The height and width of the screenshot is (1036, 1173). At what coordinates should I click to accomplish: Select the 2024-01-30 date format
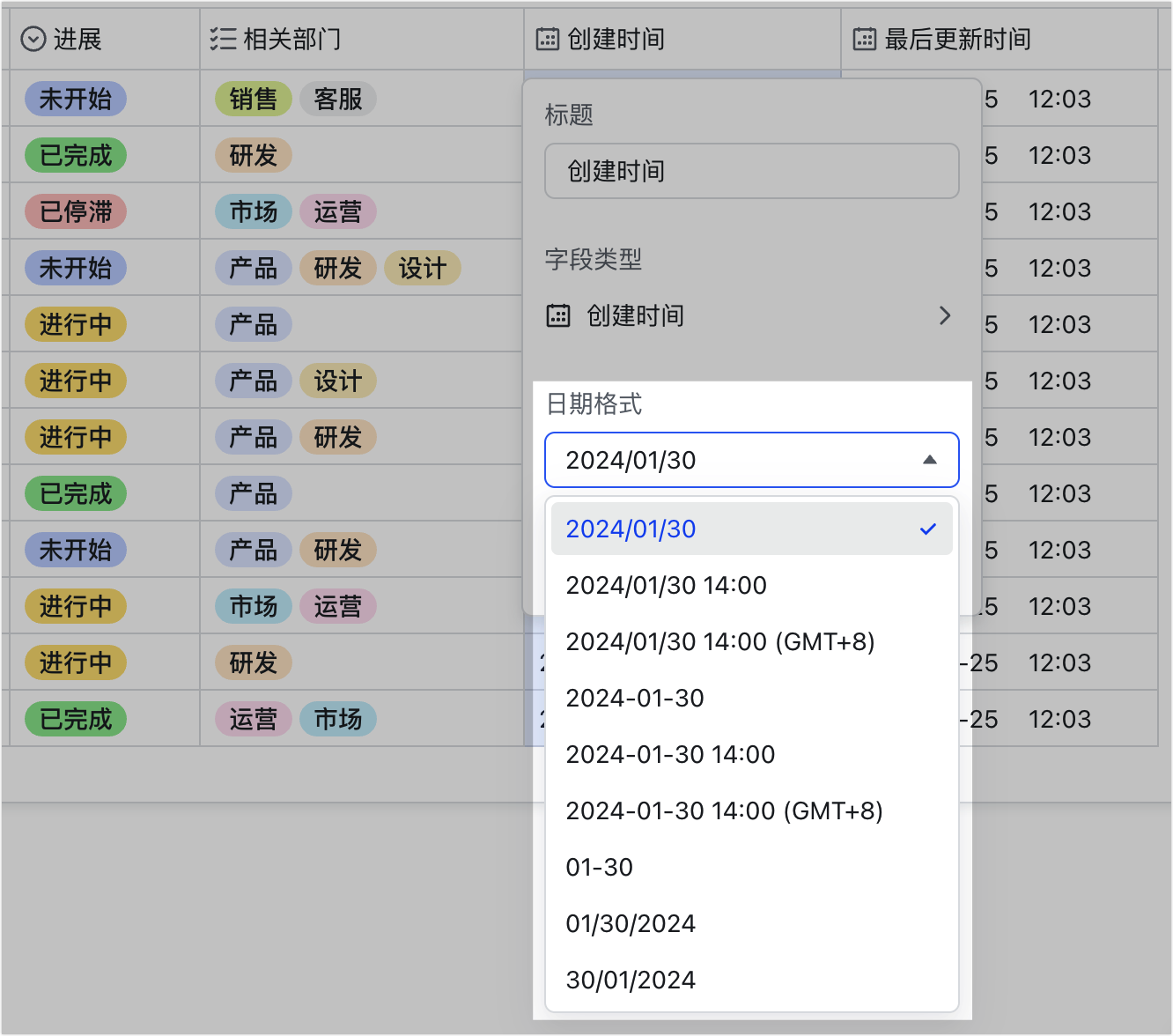[752, 698]
